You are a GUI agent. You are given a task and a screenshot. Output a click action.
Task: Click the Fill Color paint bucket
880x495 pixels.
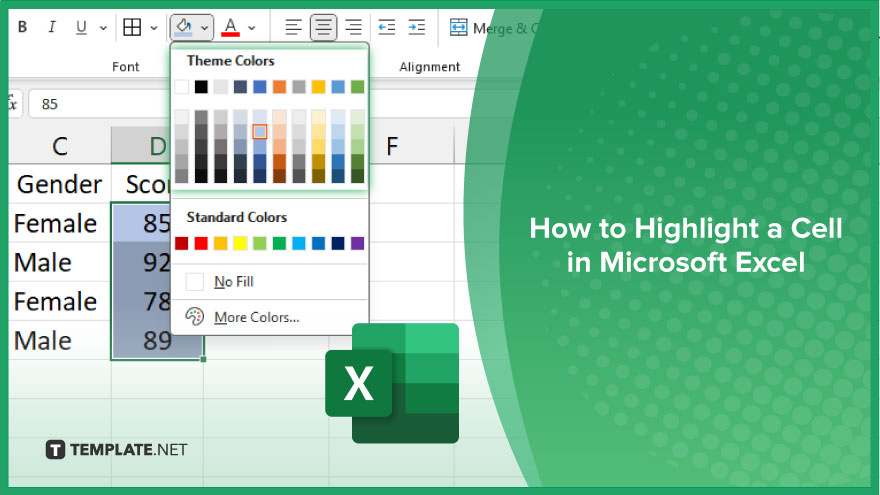184,27
